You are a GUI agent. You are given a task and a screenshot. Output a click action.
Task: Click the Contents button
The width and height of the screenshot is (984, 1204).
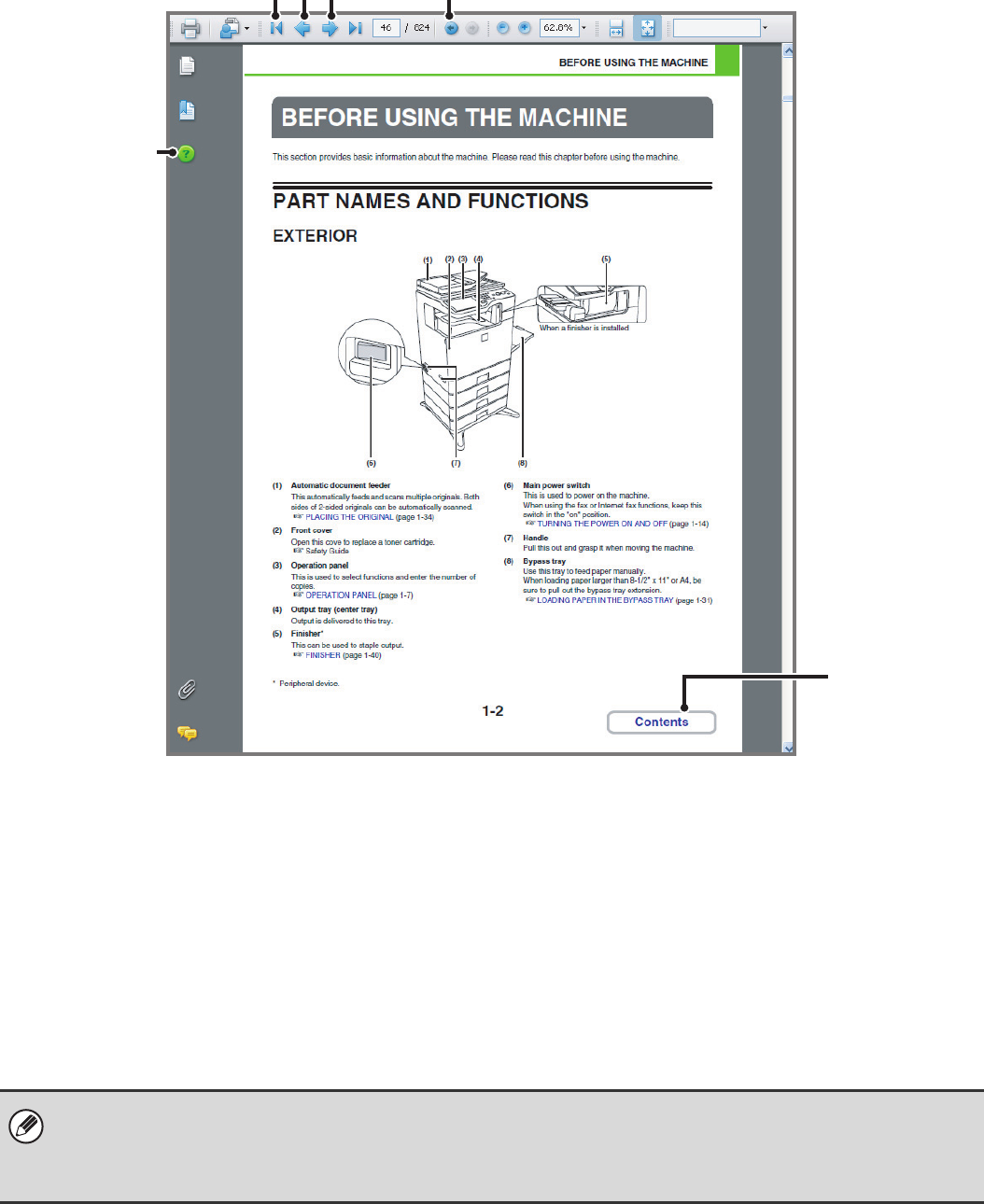tap(662, 721)
